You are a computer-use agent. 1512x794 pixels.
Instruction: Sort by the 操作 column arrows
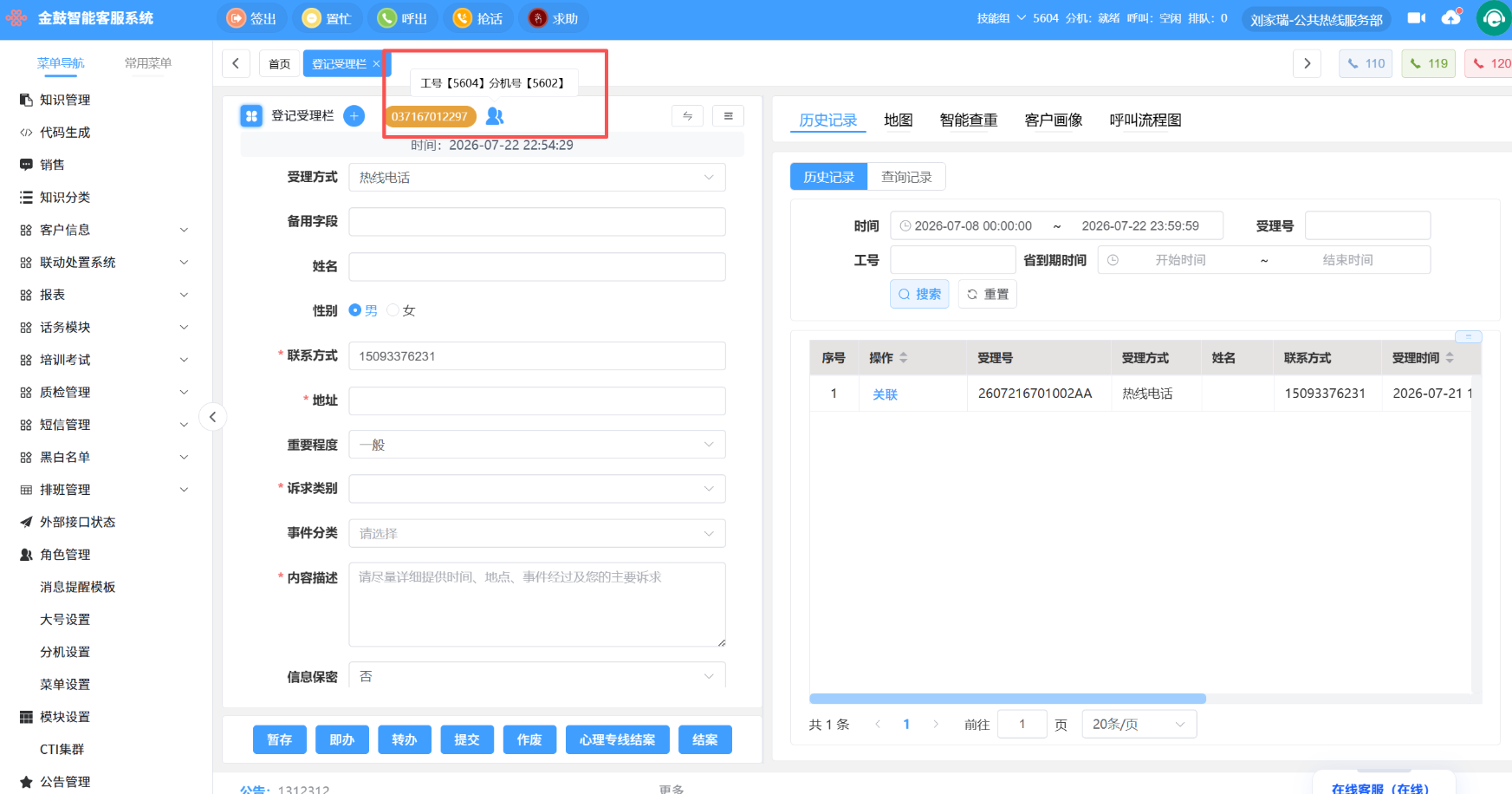click(x=904, y=357)
